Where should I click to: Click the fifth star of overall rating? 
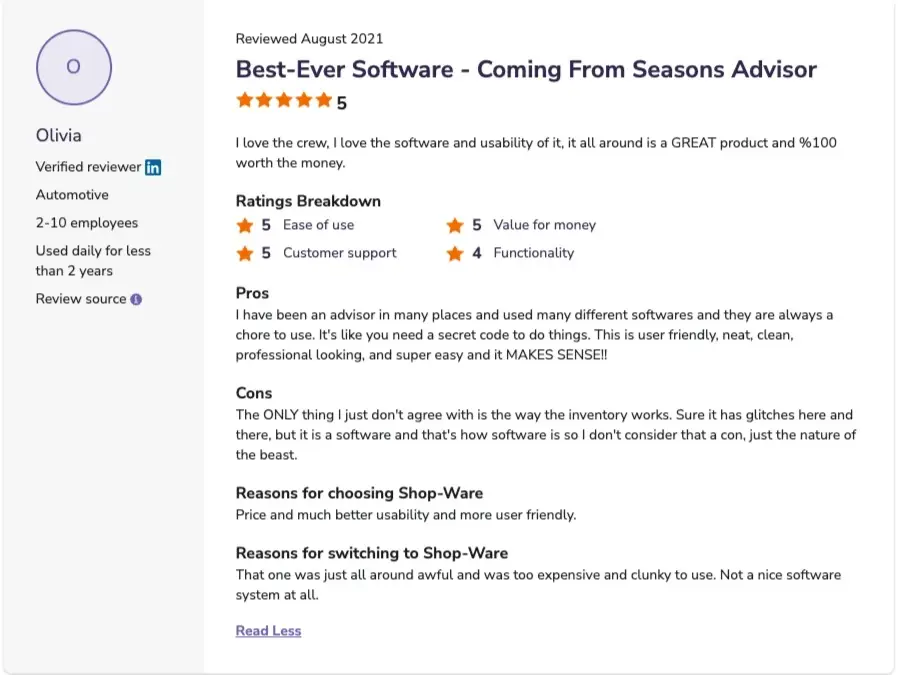[x=323, y=100]
